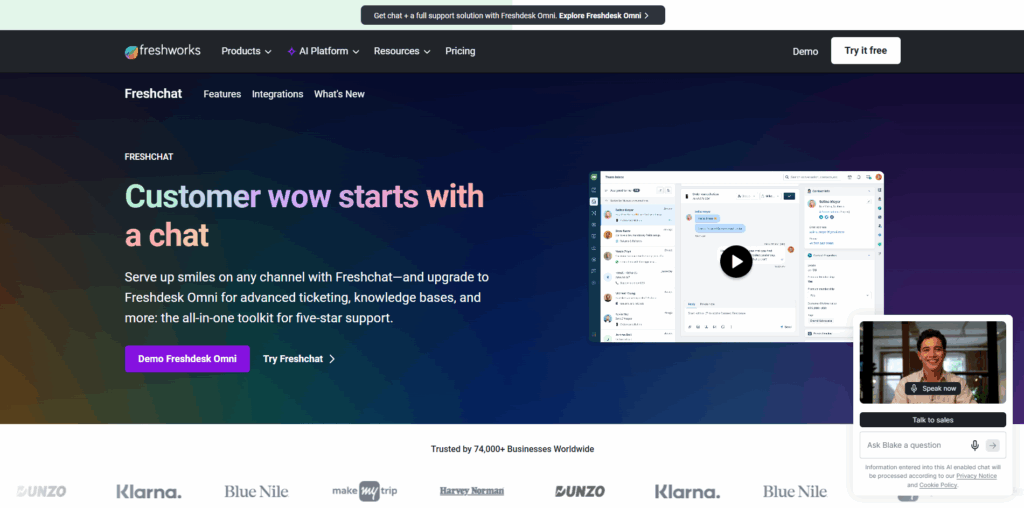This screenshot has width=1024, height=508.
Task: Open the Features tab
Action: (222, 94)
